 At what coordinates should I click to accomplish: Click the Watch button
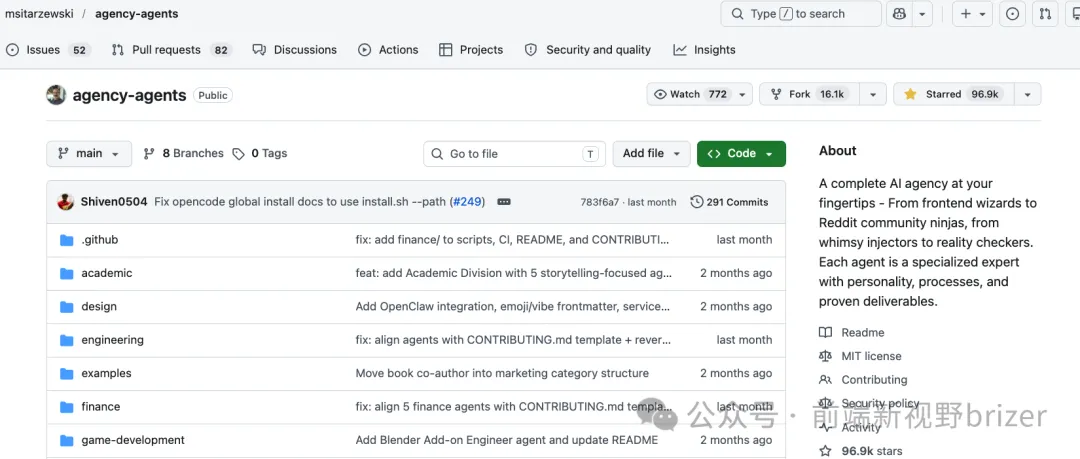point(690,94)
